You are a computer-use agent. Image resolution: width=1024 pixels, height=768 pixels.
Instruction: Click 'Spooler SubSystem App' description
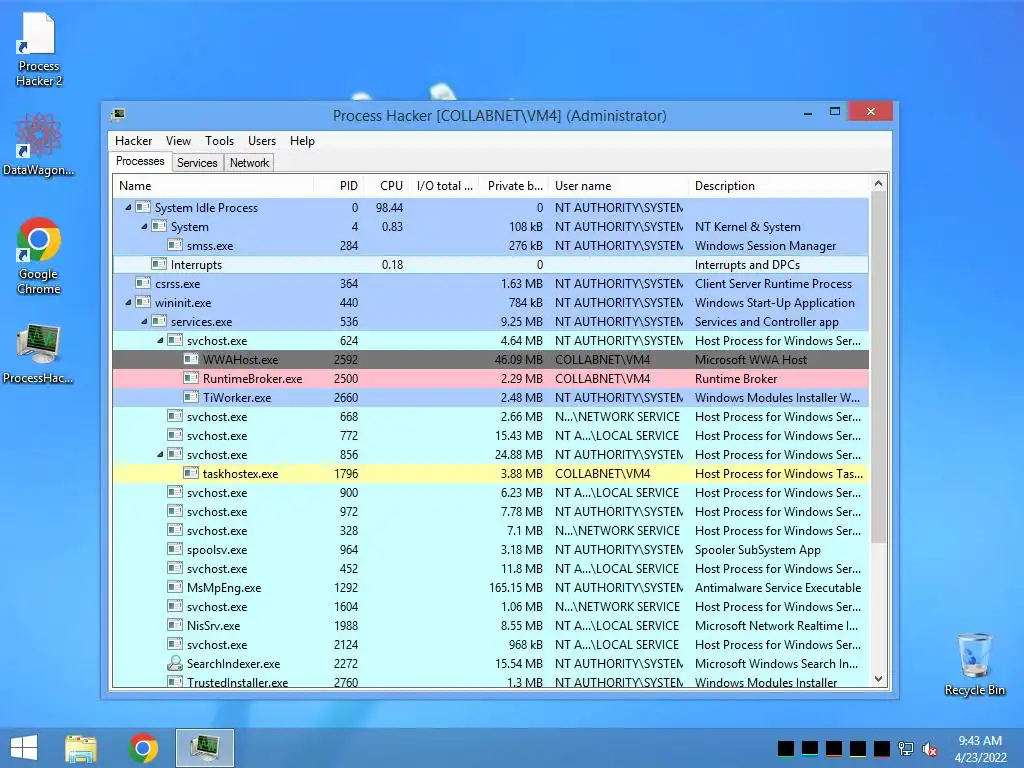click(x=758, y=550)
